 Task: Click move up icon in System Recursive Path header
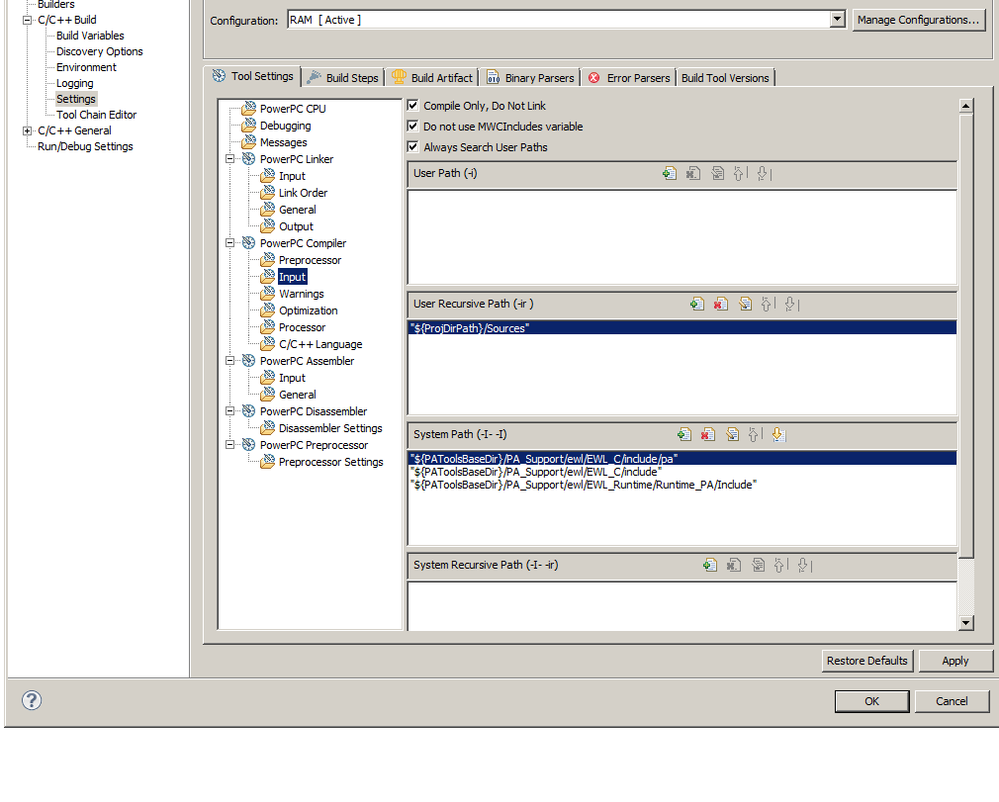click(780, 565)
